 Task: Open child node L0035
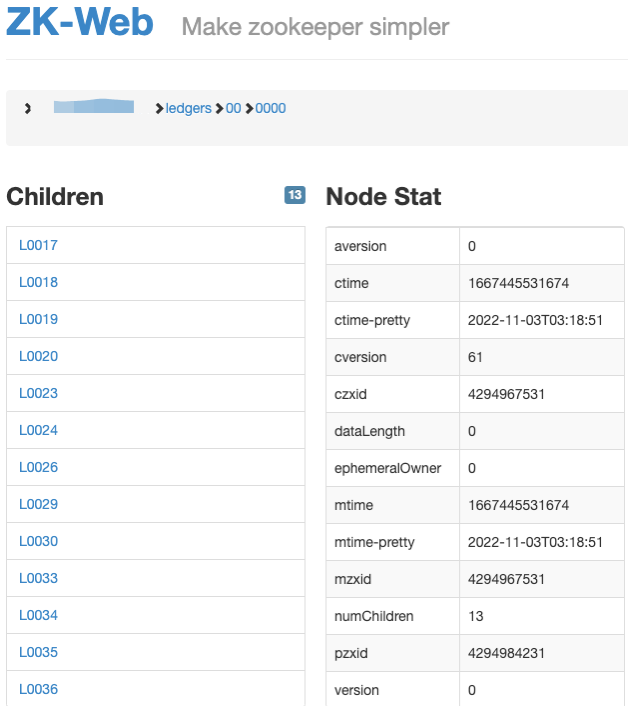pyautogui.click(x=39, y=652)
